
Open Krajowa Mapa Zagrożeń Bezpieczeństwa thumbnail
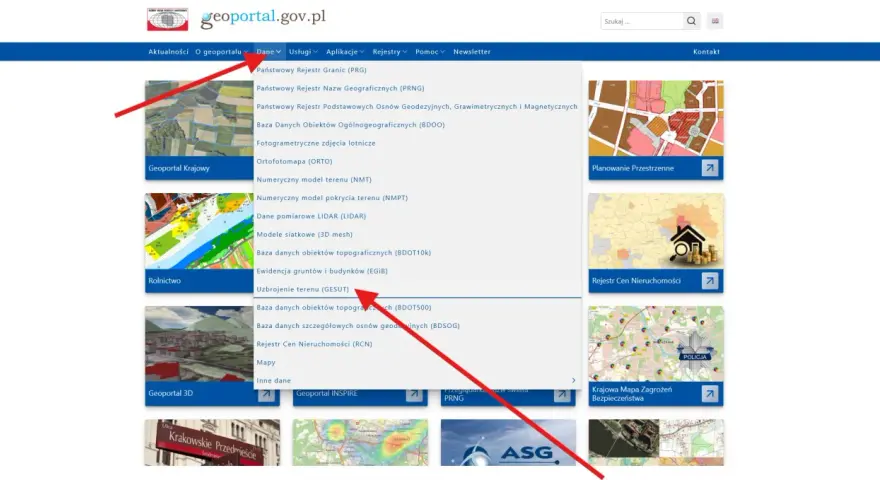click(656, 344)
